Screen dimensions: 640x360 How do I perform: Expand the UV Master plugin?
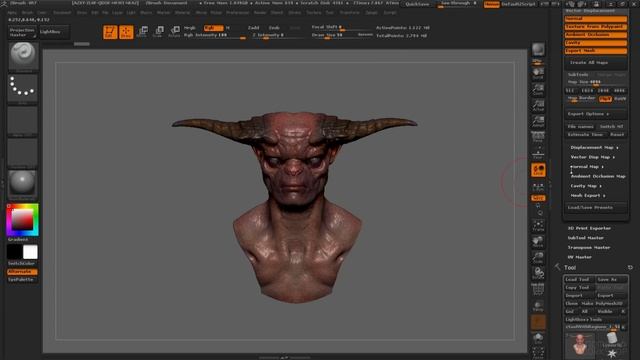tap(580, 257)
